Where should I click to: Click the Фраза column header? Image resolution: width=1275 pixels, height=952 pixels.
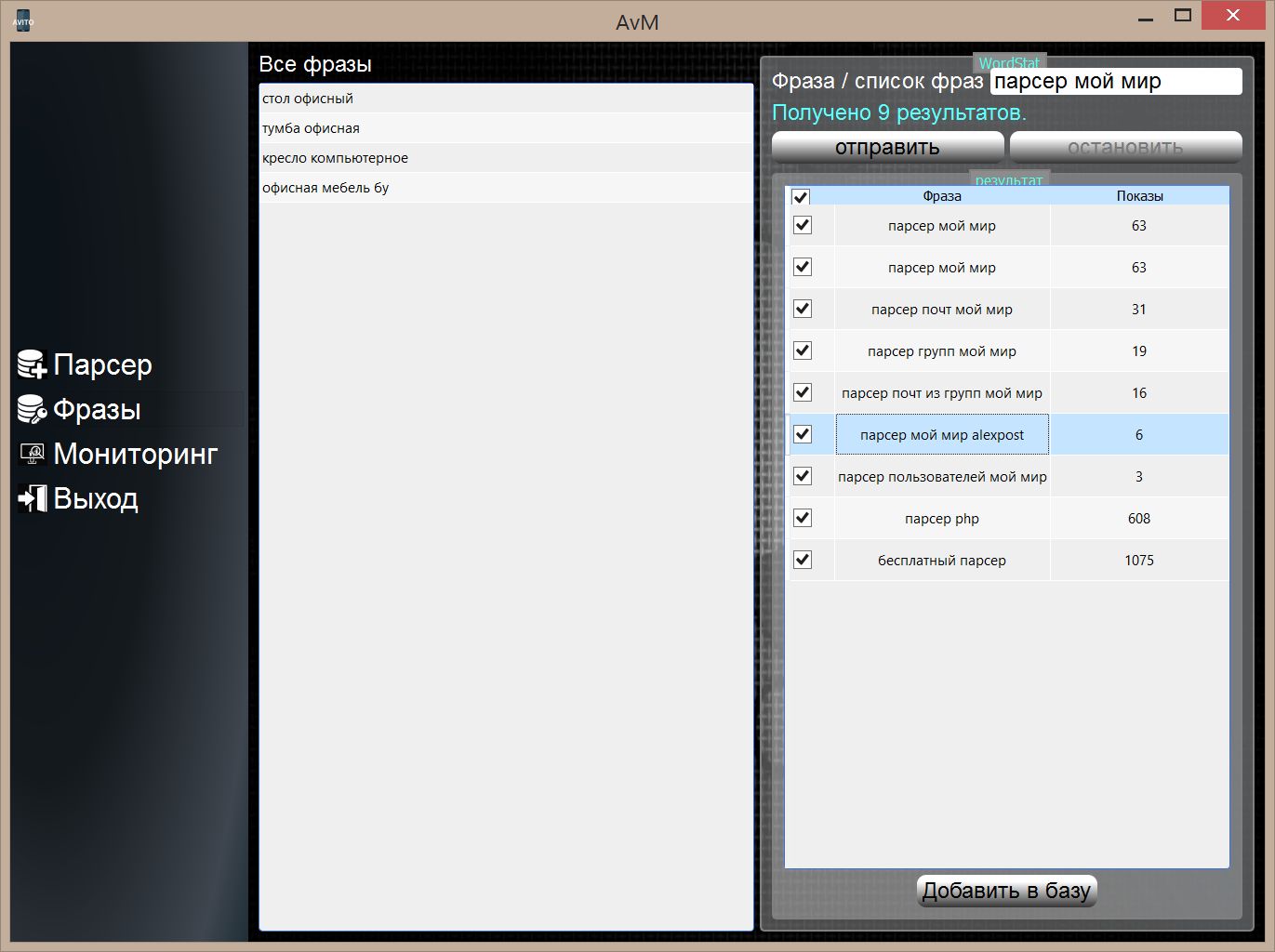[x=942, y=196]
